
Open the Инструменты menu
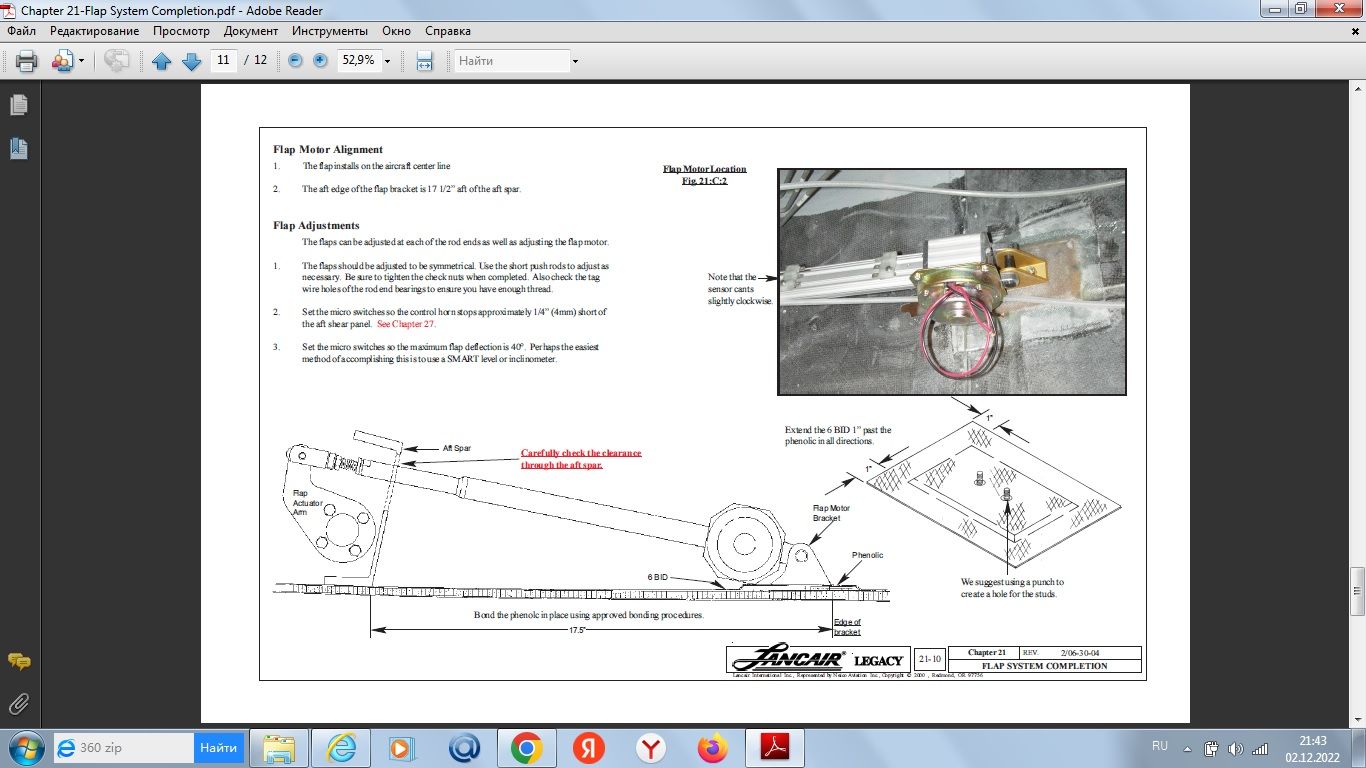[x=330, y=31]
